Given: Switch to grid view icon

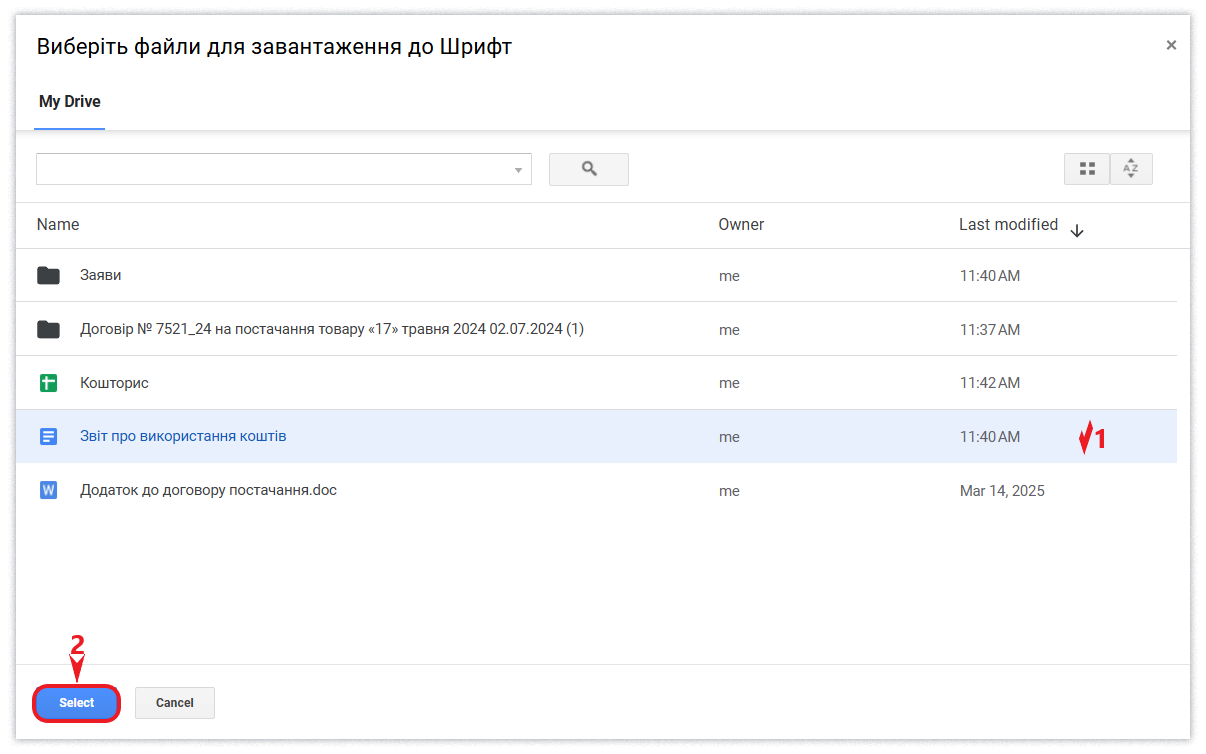Looking at the screenshot, I should 1087,169.
